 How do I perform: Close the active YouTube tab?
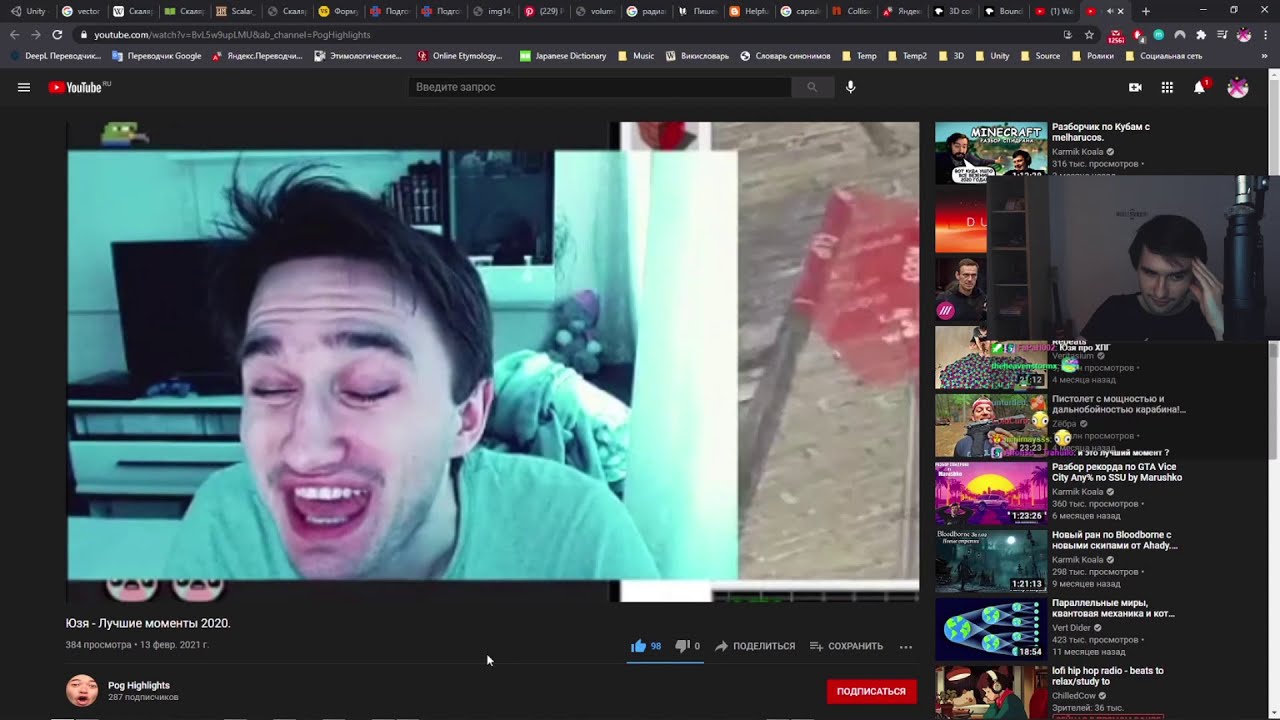(1120, 11)
